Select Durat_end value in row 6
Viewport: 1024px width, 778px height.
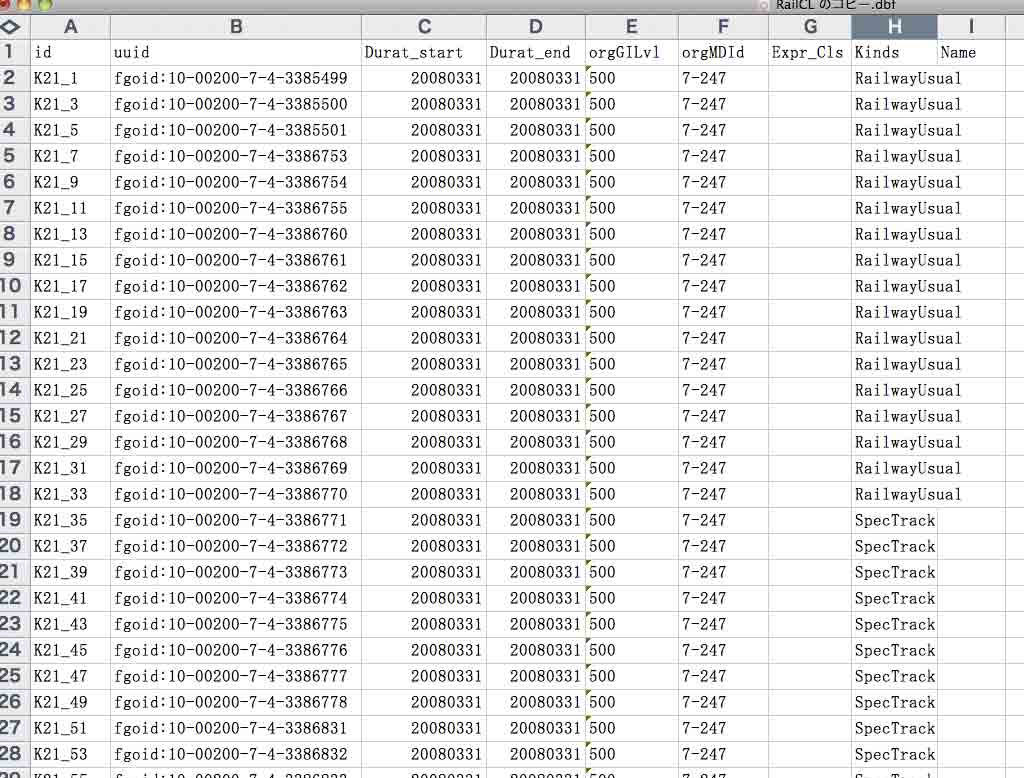point(536,182)
